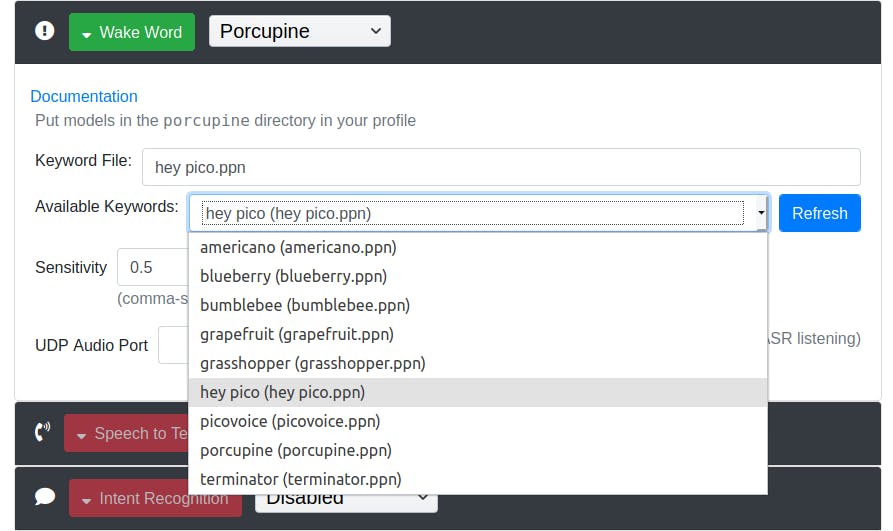Expand the red Speech to Text button
Image resolution: width=893 pixels, height=531 pixels.
127,433
